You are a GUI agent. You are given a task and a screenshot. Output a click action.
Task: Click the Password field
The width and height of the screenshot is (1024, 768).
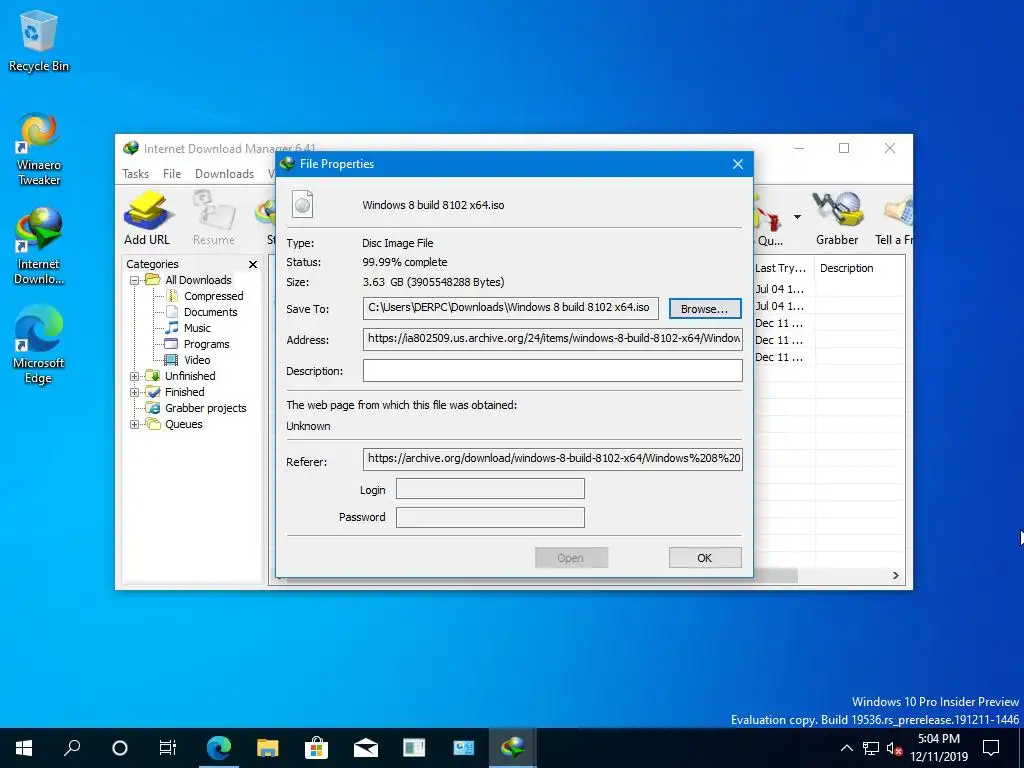(490, 517)
